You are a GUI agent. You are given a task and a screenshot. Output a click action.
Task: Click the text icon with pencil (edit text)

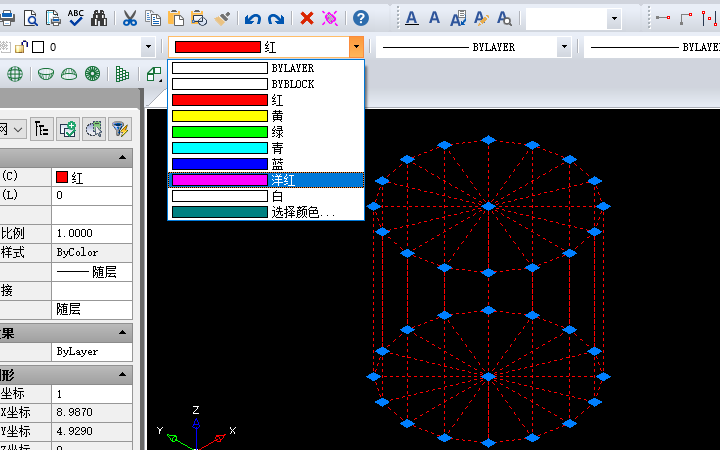click(x=481, y=18)
